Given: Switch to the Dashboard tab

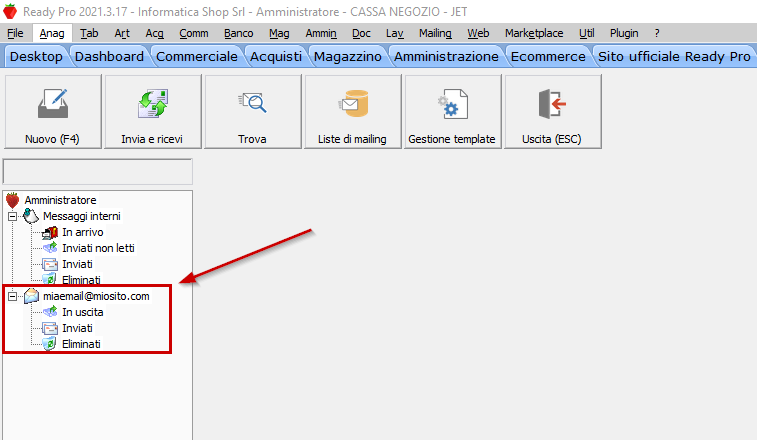Looking at the screenshot, I should pos(110,57).
